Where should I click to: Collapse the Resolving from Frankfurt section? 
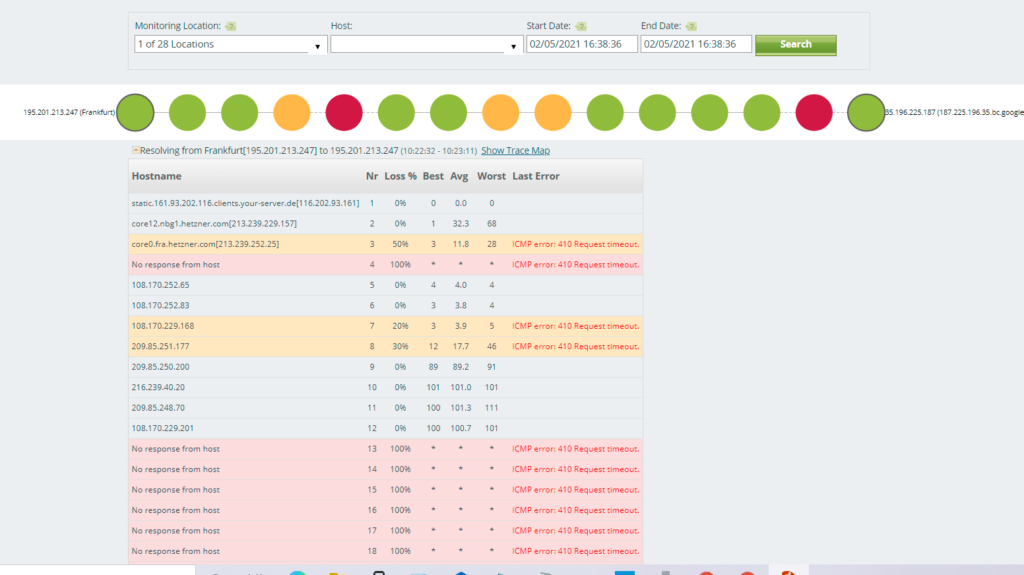coord(135,150)
